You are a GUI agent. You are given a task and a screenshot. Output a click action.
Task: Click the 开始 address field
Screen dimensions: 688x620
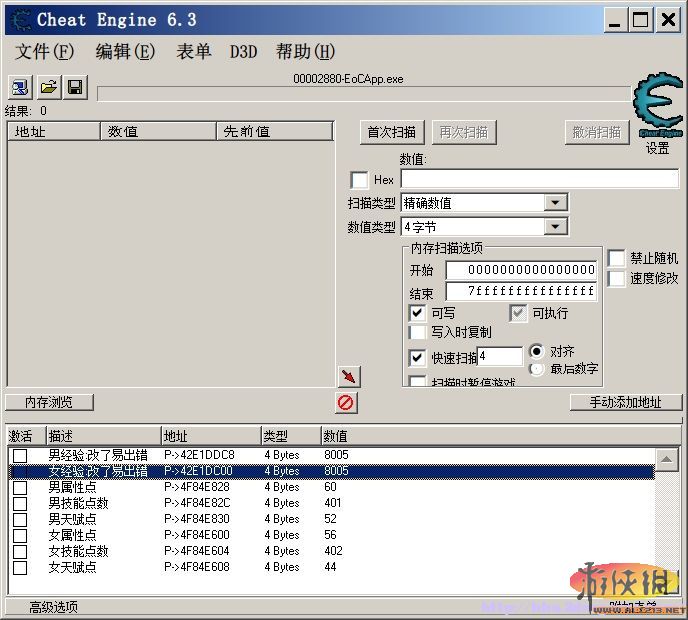[522, 269]
